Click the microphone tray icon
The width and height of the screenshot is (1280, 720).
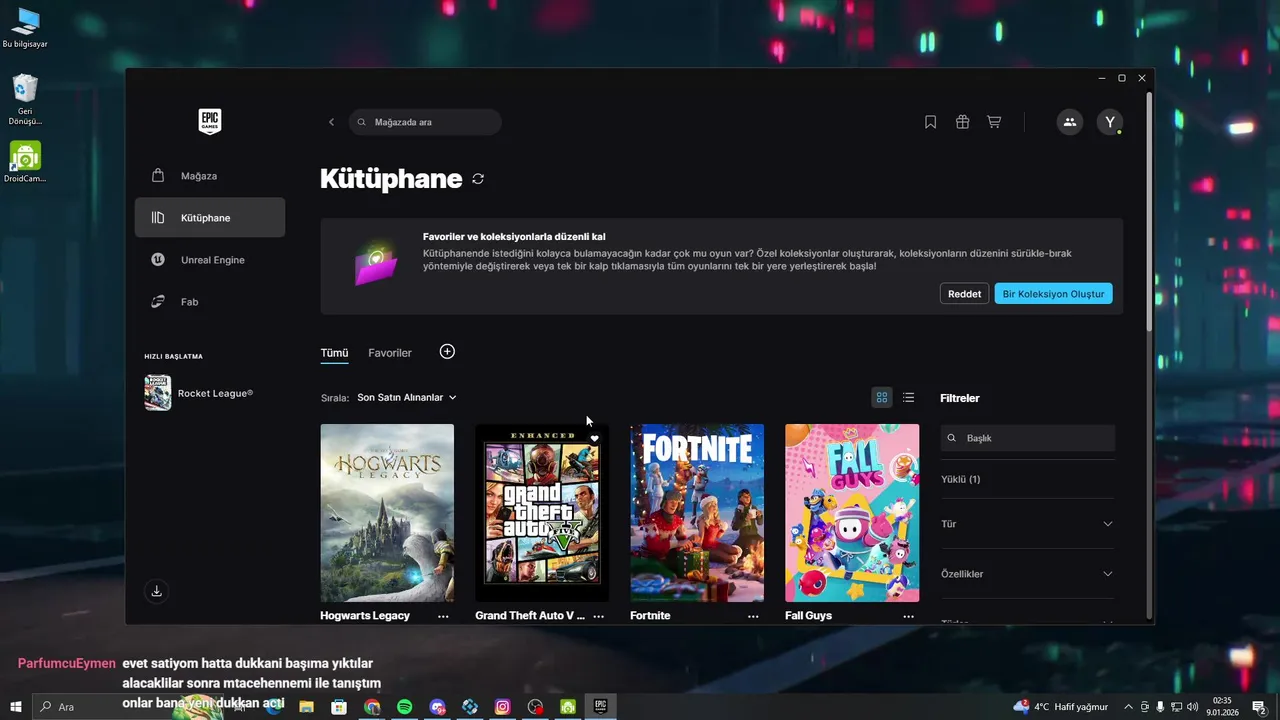(x=1160, y=707)
